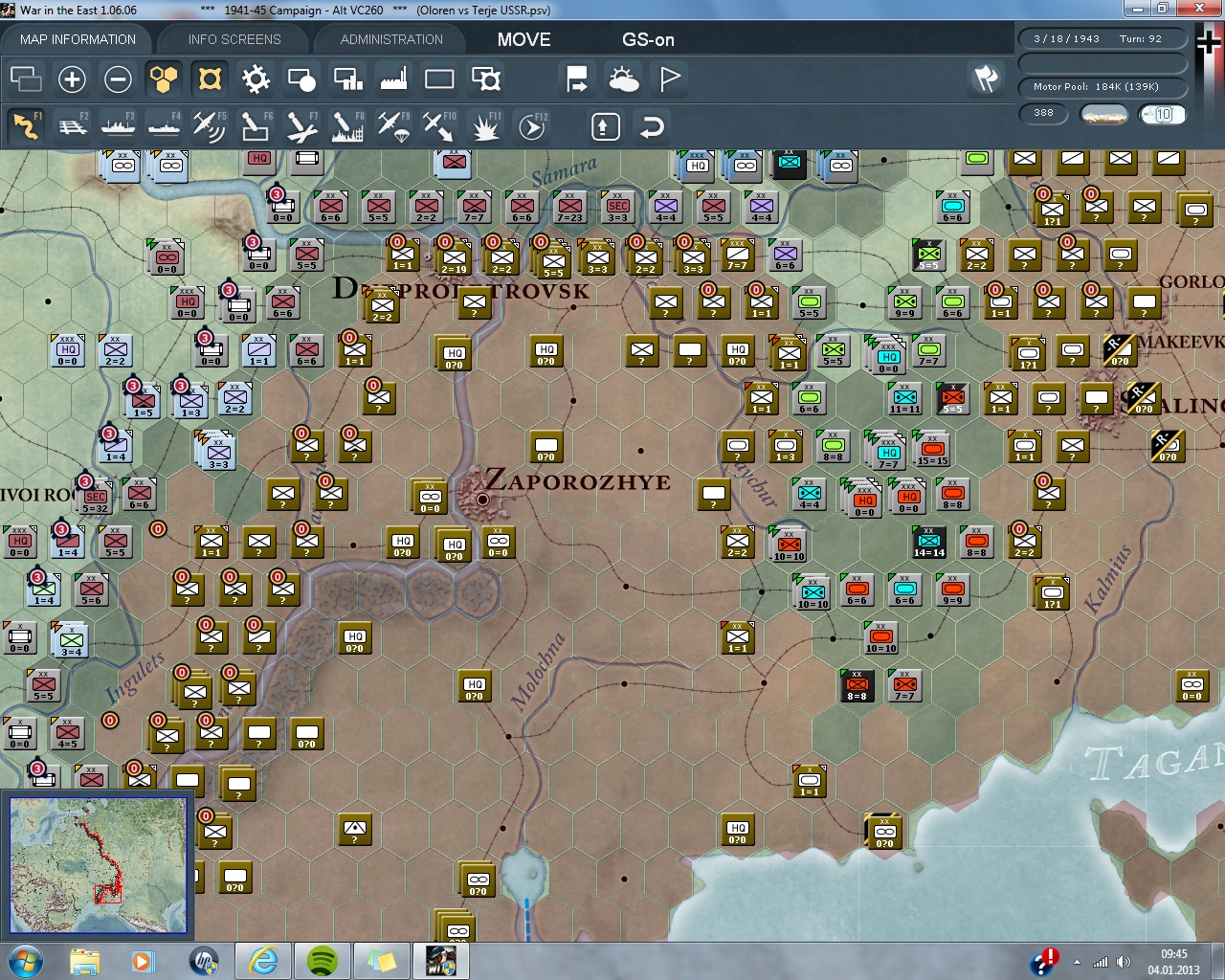Open the ADMINISTRATION tab
1225x980 pixels.
tap(391, 39)
